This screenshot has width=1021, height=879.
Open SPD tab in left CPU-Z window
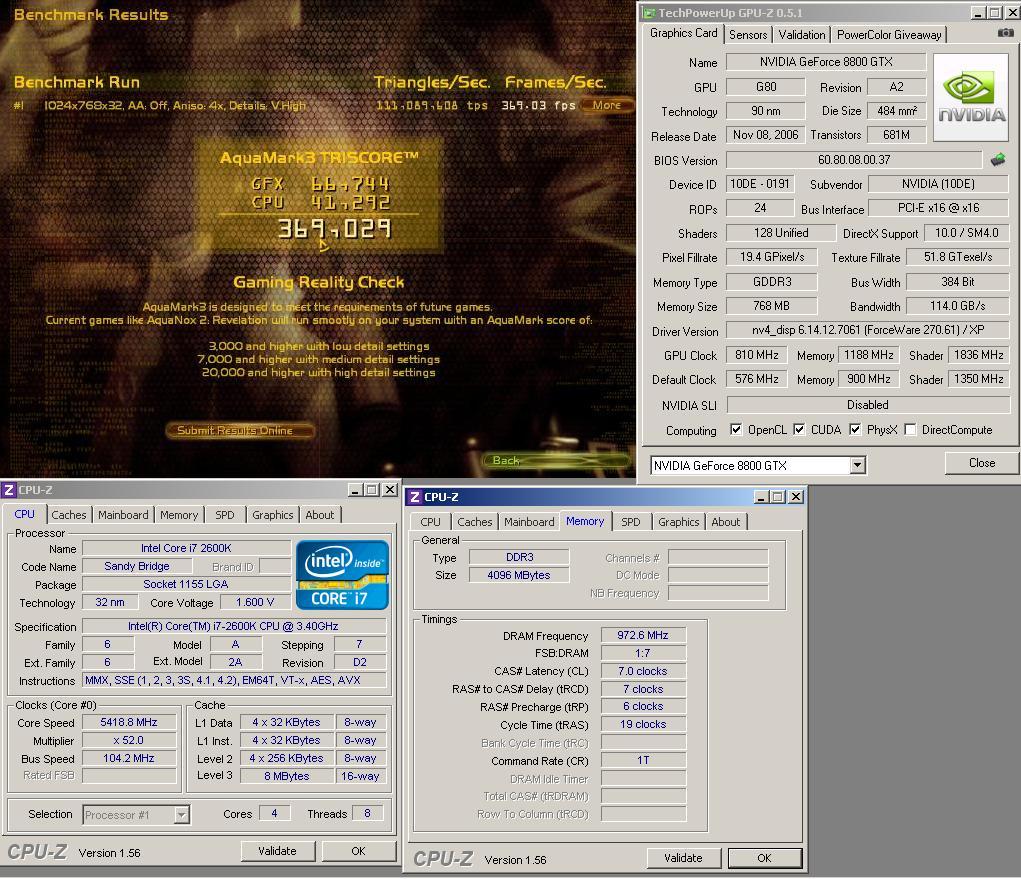click(225, 515)
